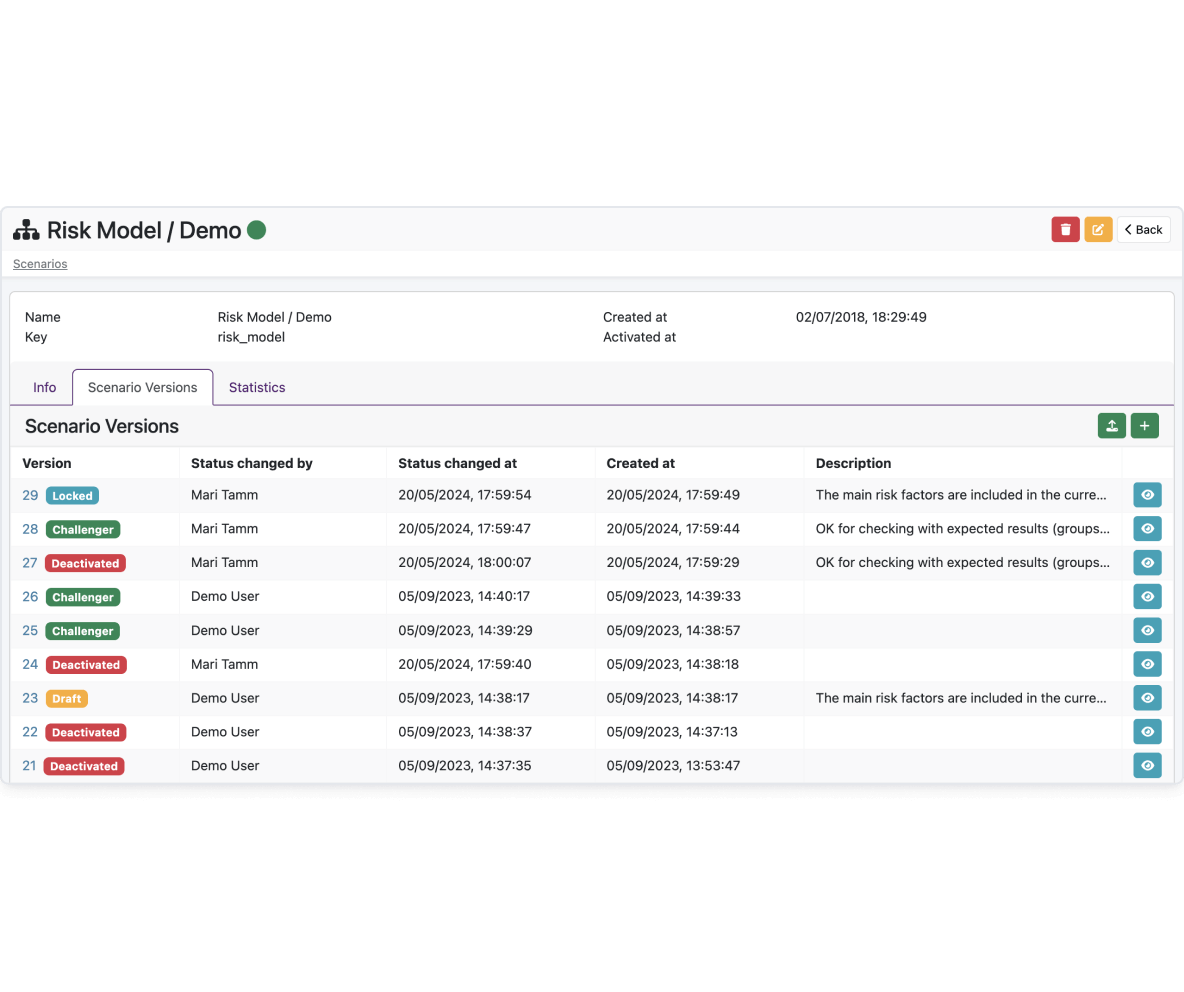Open version 24 link
This screenshot has width=1184, height=992.
pos(30,664)
